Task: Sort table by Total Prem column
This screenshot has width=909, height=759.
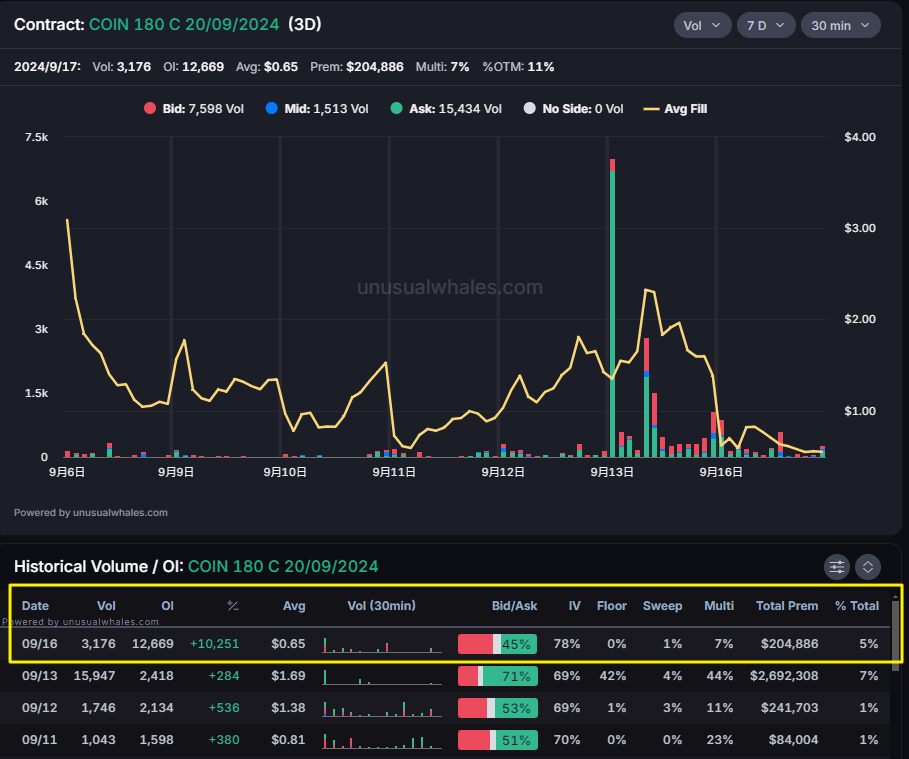Action: tap(787, 606)
